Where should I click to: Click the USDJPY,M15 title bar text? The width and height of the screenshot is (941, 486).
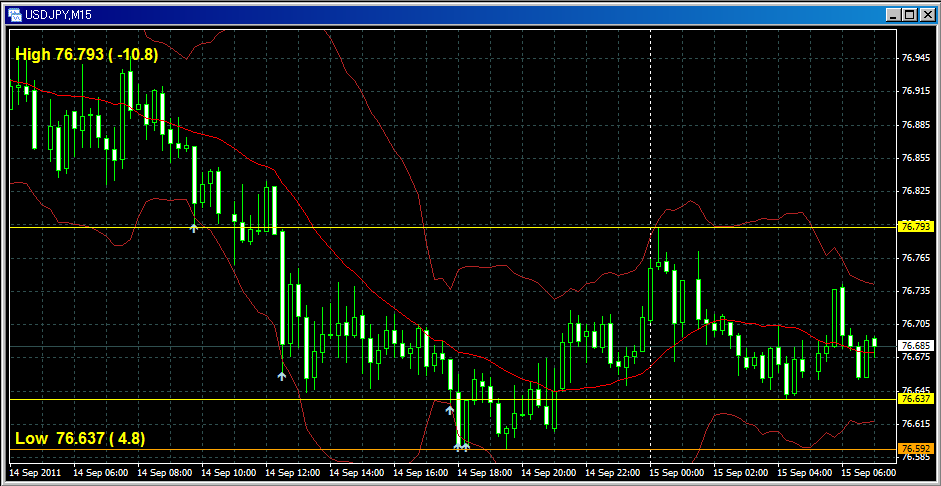click(x=59, y=13)
